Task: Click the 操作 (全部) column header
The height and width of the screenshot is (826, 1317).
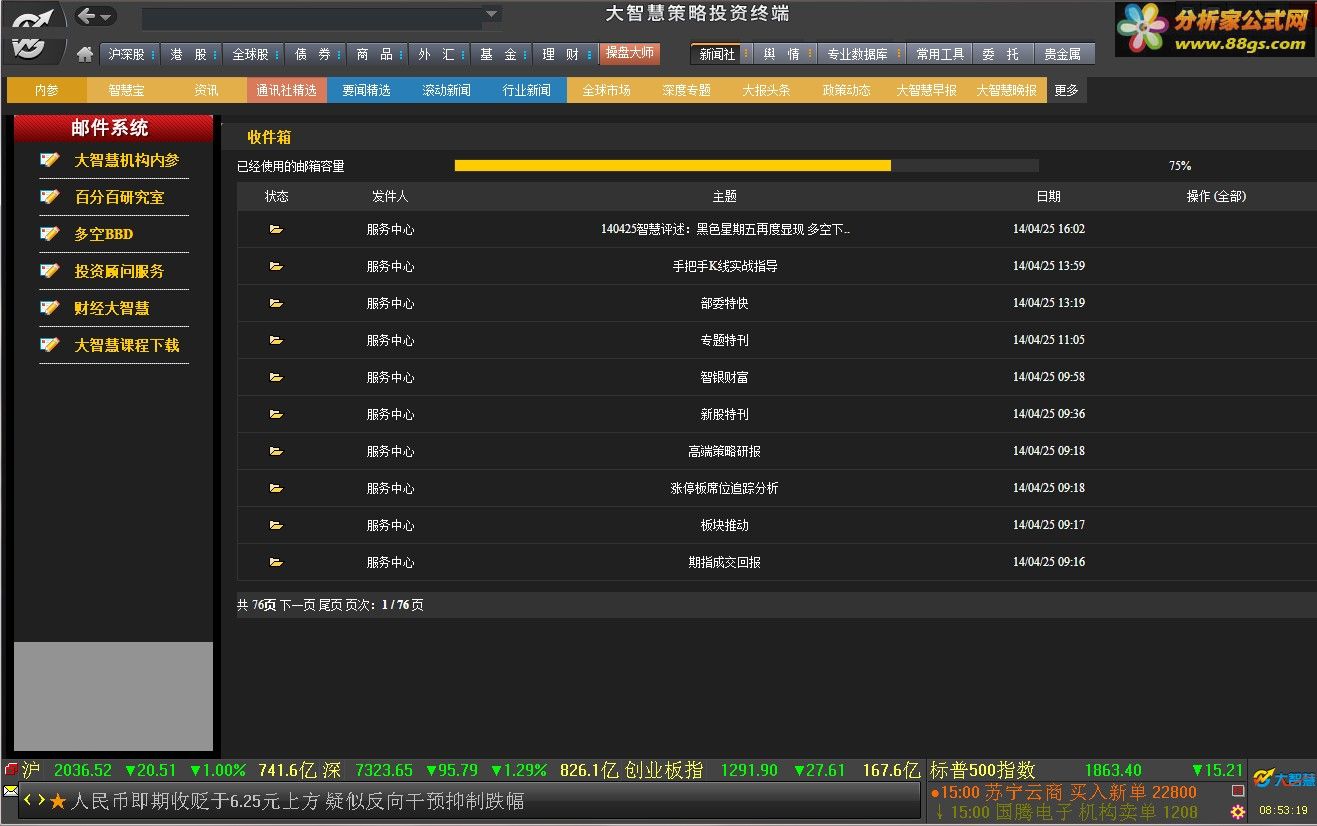Action: click(x=1216, y=197)
